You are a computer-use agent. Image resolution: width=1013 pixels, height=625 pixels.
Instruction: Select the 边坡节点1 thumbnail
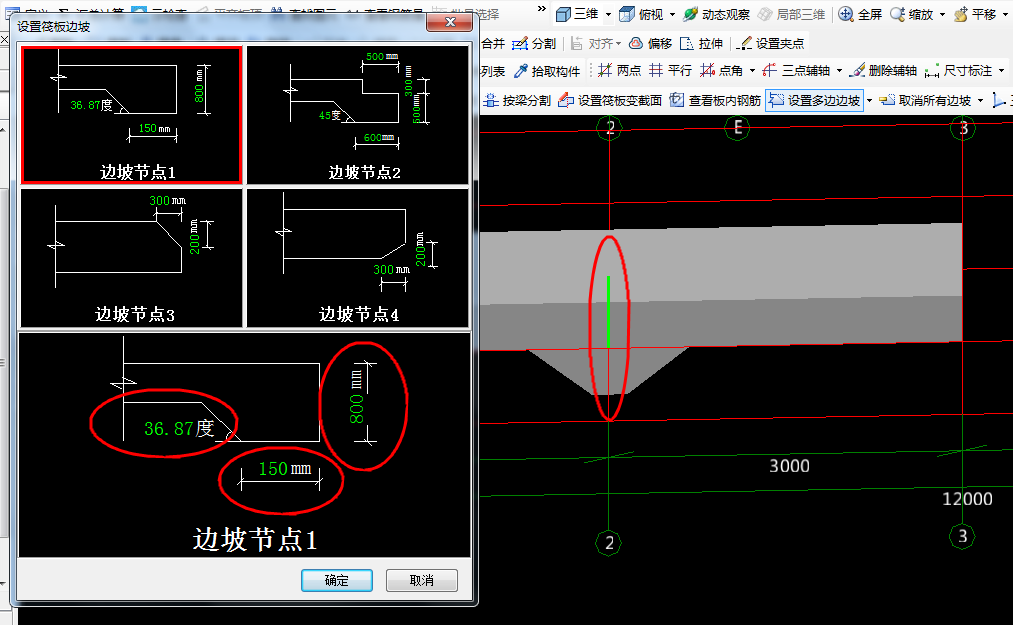click(x=132, y=114)
